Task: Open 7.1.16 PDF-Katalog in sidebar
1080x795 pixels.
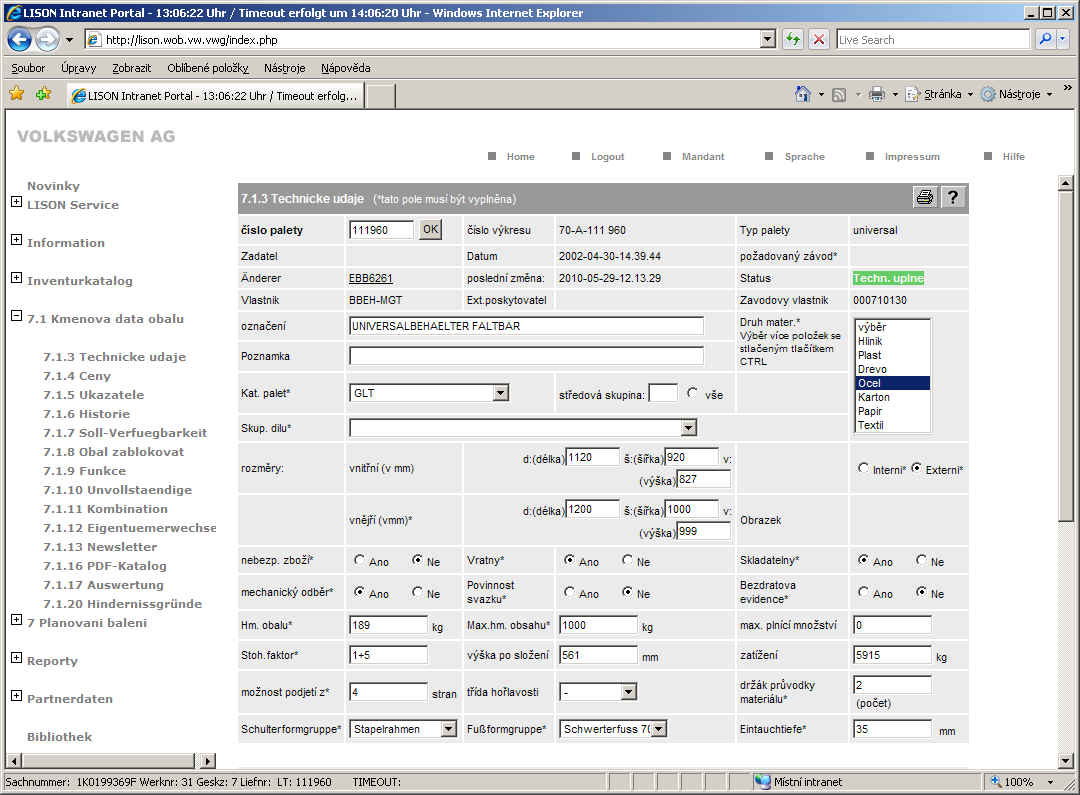Action: [105, 566]
